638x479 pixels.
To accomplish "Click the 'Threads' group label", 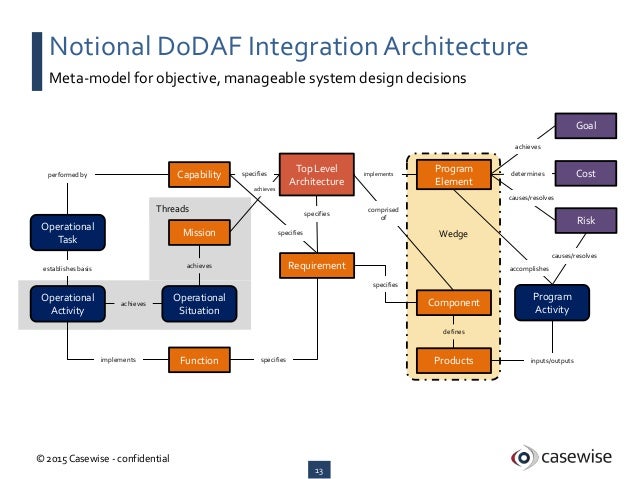I will click(173, 209).
